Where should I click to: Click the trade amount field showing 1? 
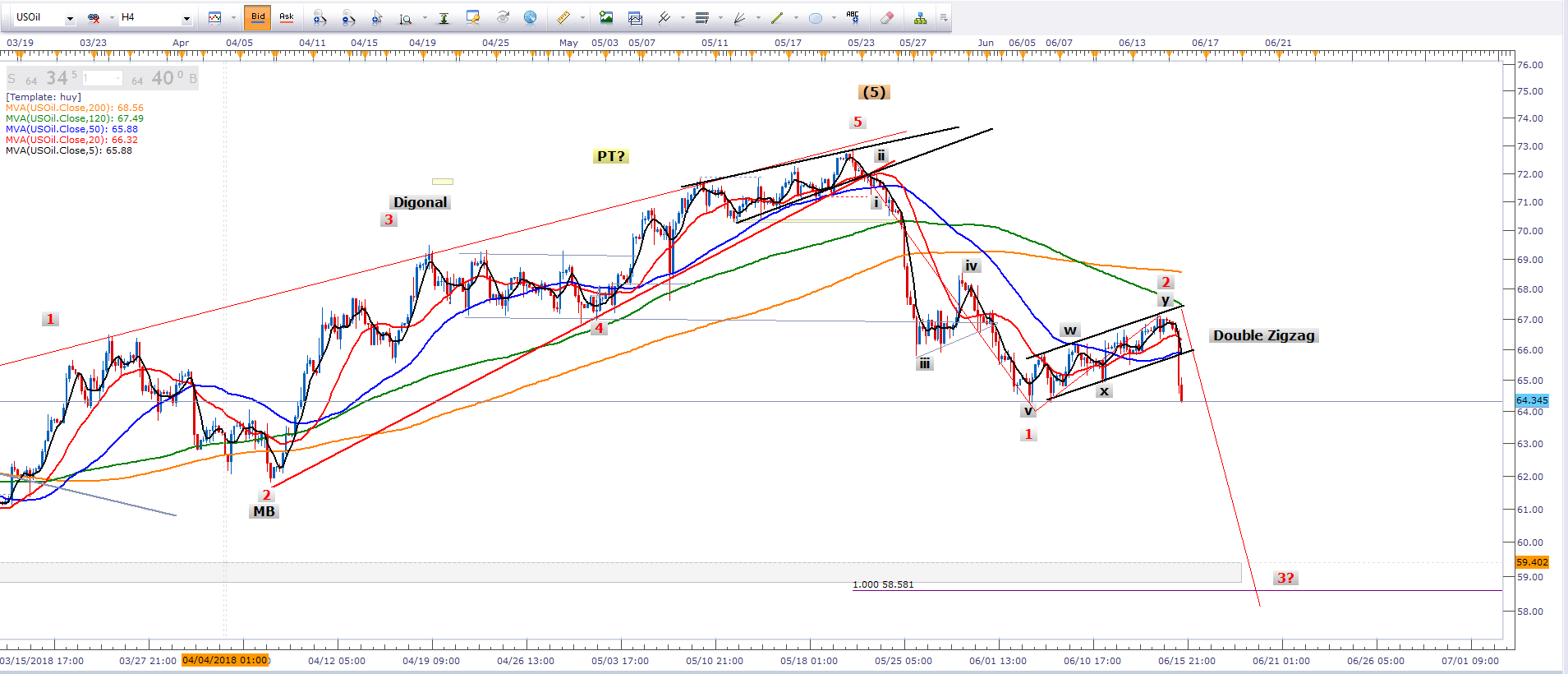[x=102, y=78]
